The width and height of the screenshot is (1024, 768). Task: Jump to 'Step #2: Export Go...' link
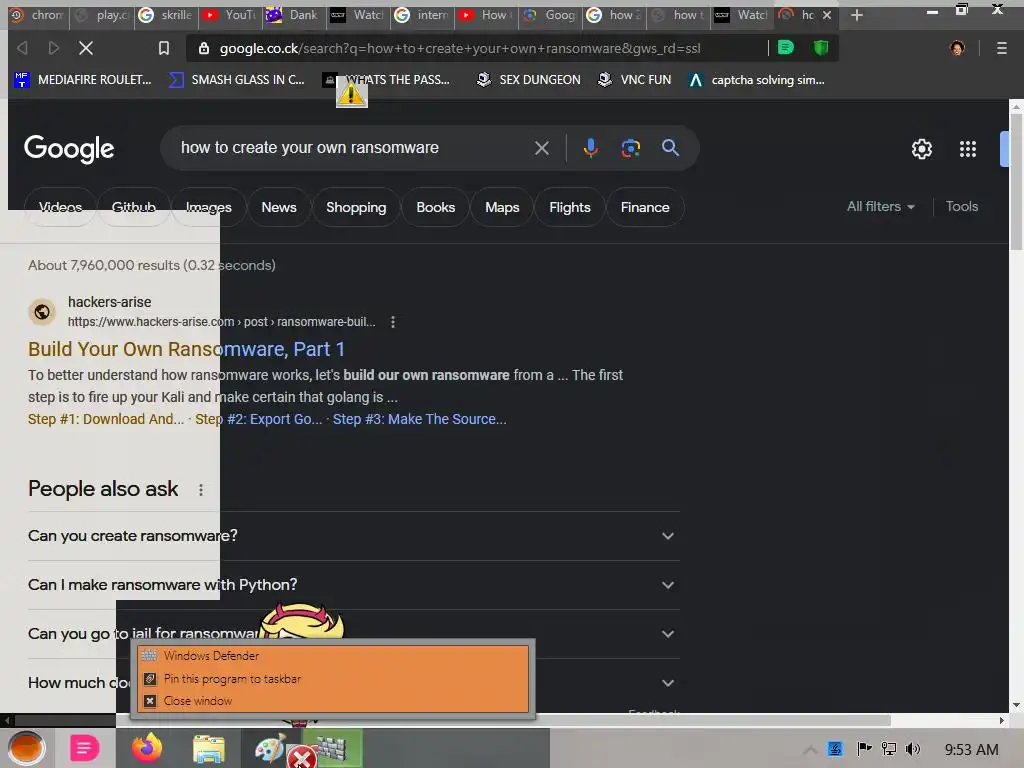pos(259,419)
